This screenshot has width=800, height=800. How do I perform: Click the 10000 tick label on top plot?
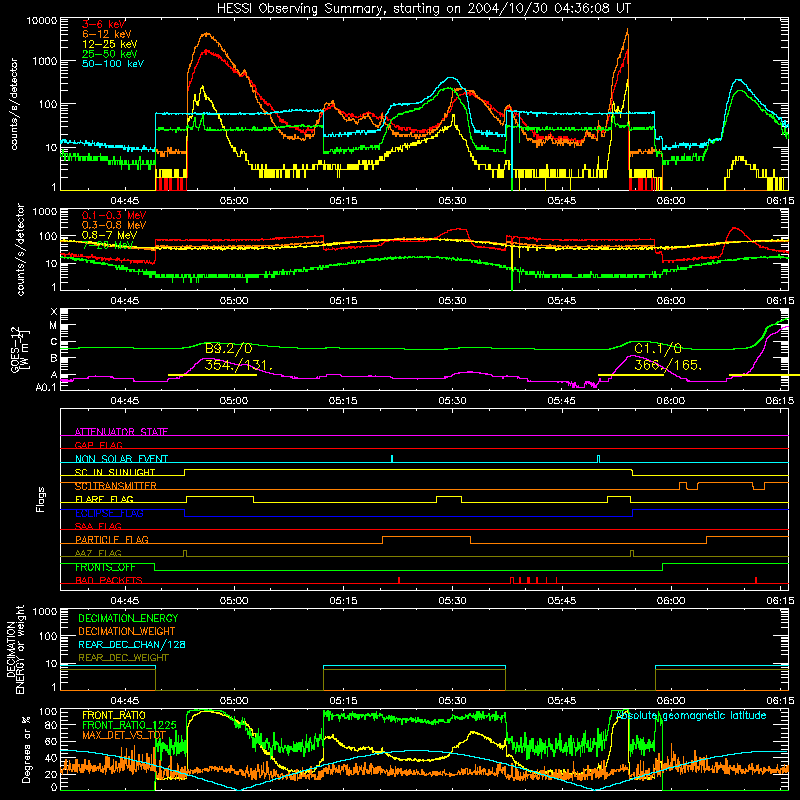point(42,21)
